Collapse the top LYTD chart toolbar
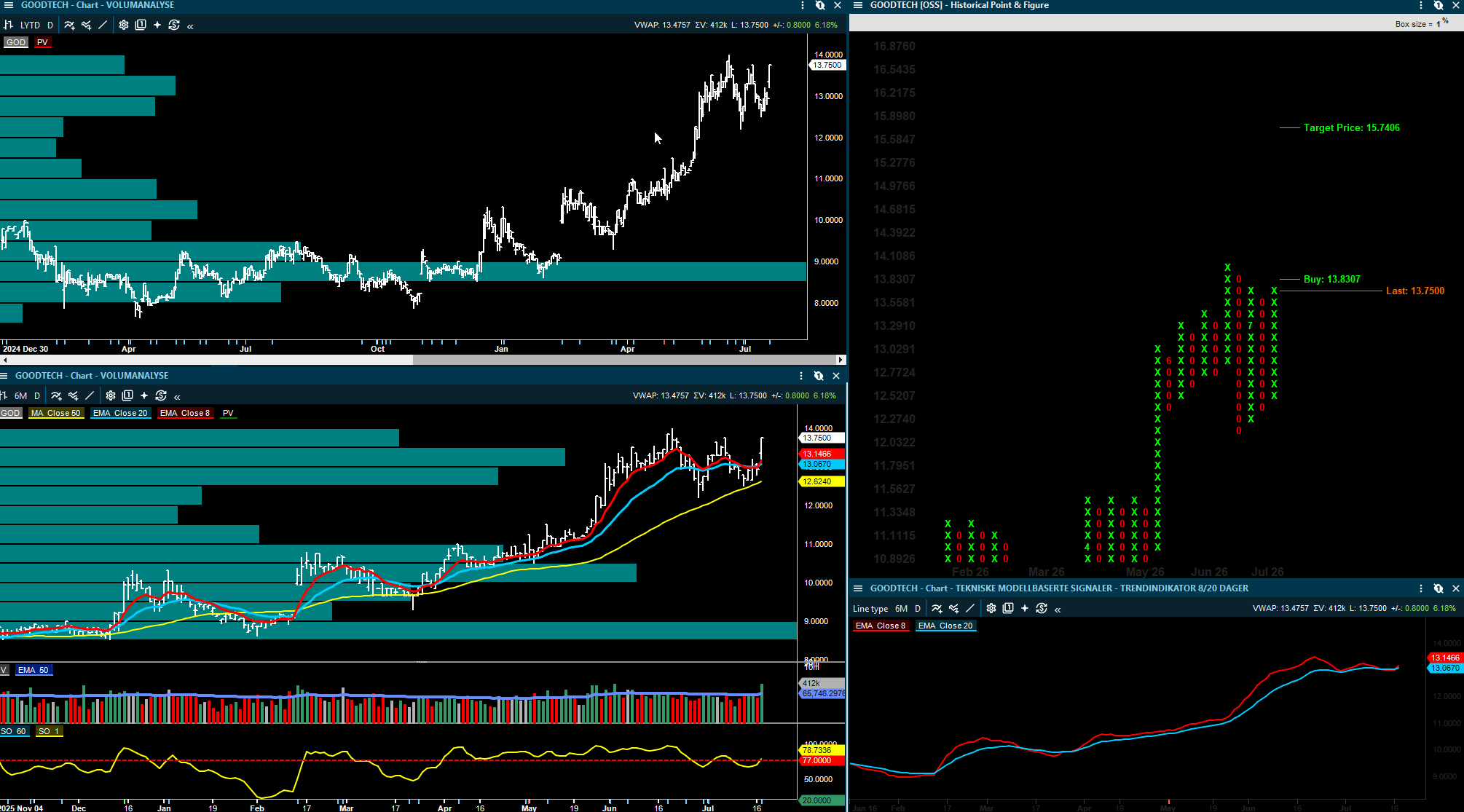The image size is (1464, 812). [x=190, y=26]
